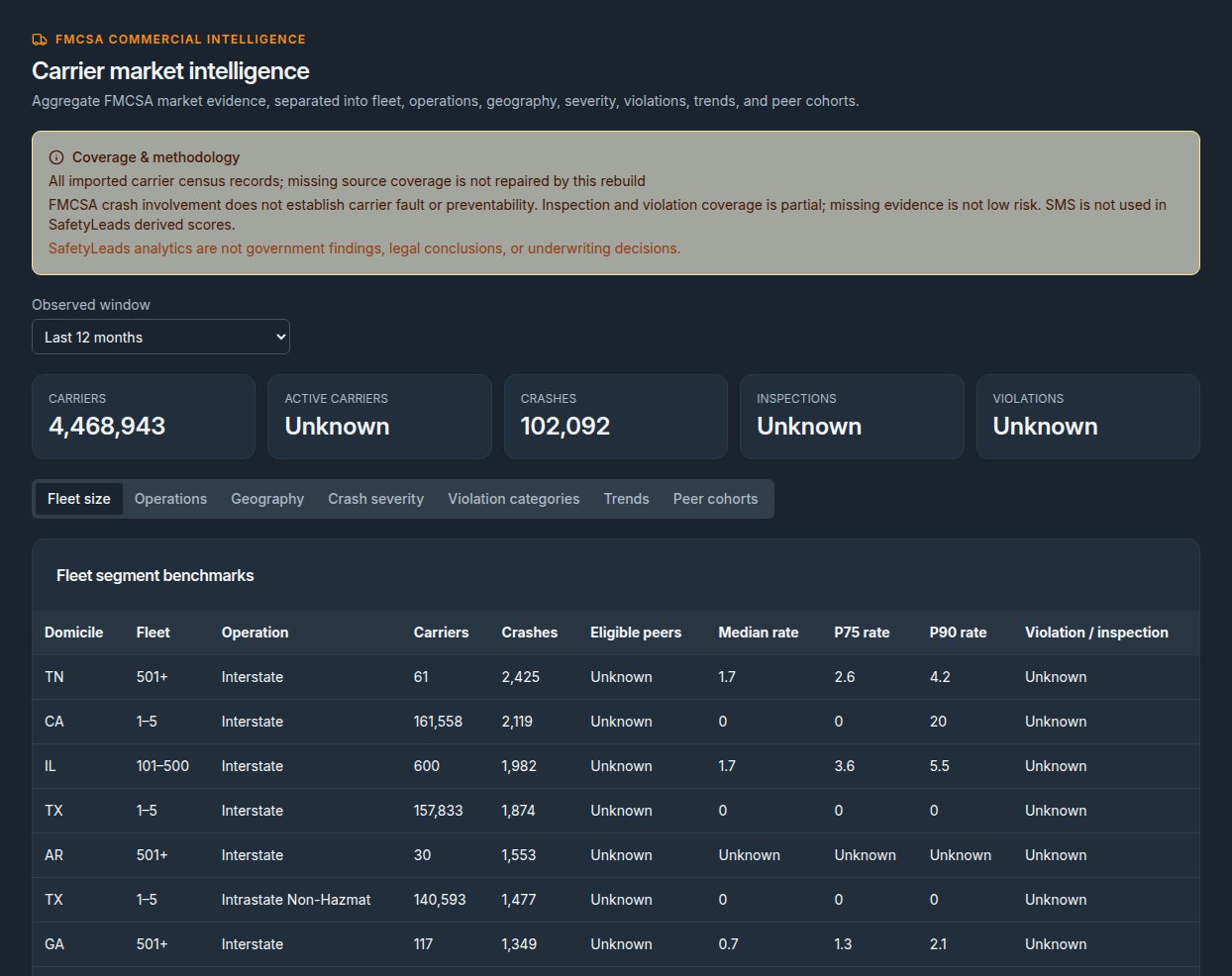
Task: Click the 1,349 crashes value
Action: 519,944
